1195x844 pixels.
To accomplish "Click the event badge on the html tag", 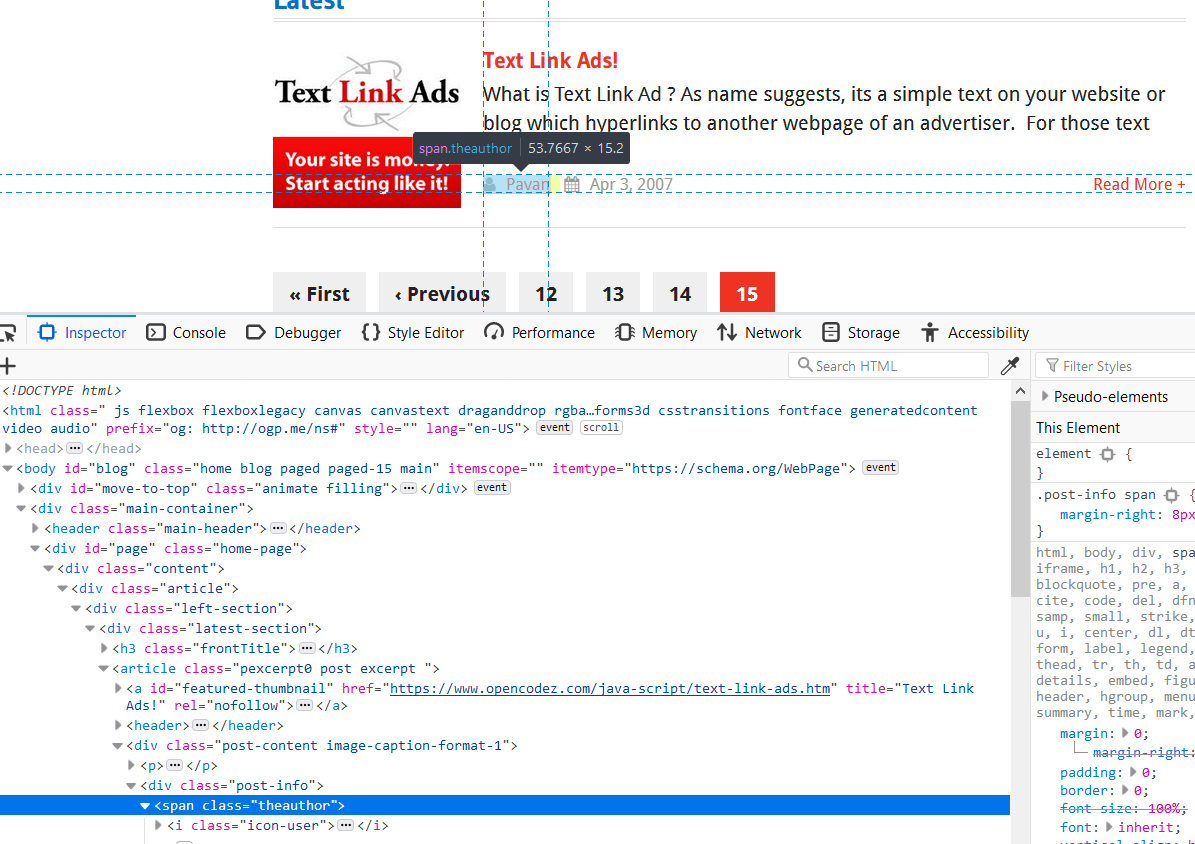I will [x=554, y=428].
